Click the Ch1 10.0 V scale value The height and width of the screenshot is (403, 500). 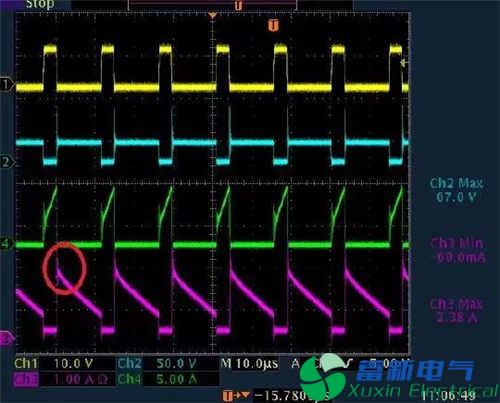coord(73,363)
